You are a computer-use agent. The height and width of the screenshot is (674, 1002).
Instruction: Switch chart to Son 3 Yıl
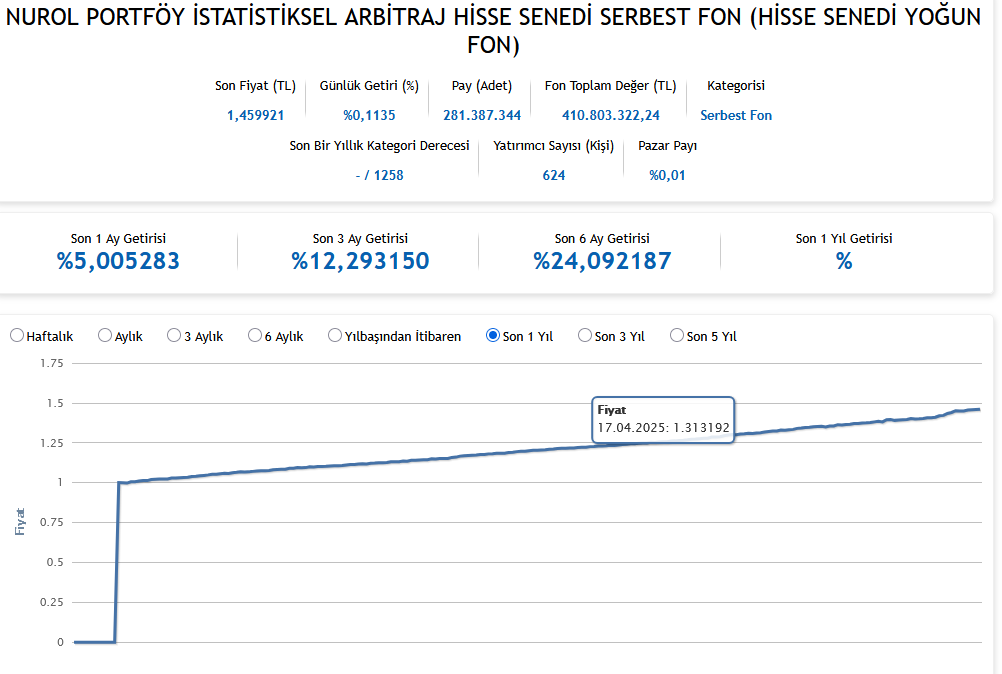(585, 336)
